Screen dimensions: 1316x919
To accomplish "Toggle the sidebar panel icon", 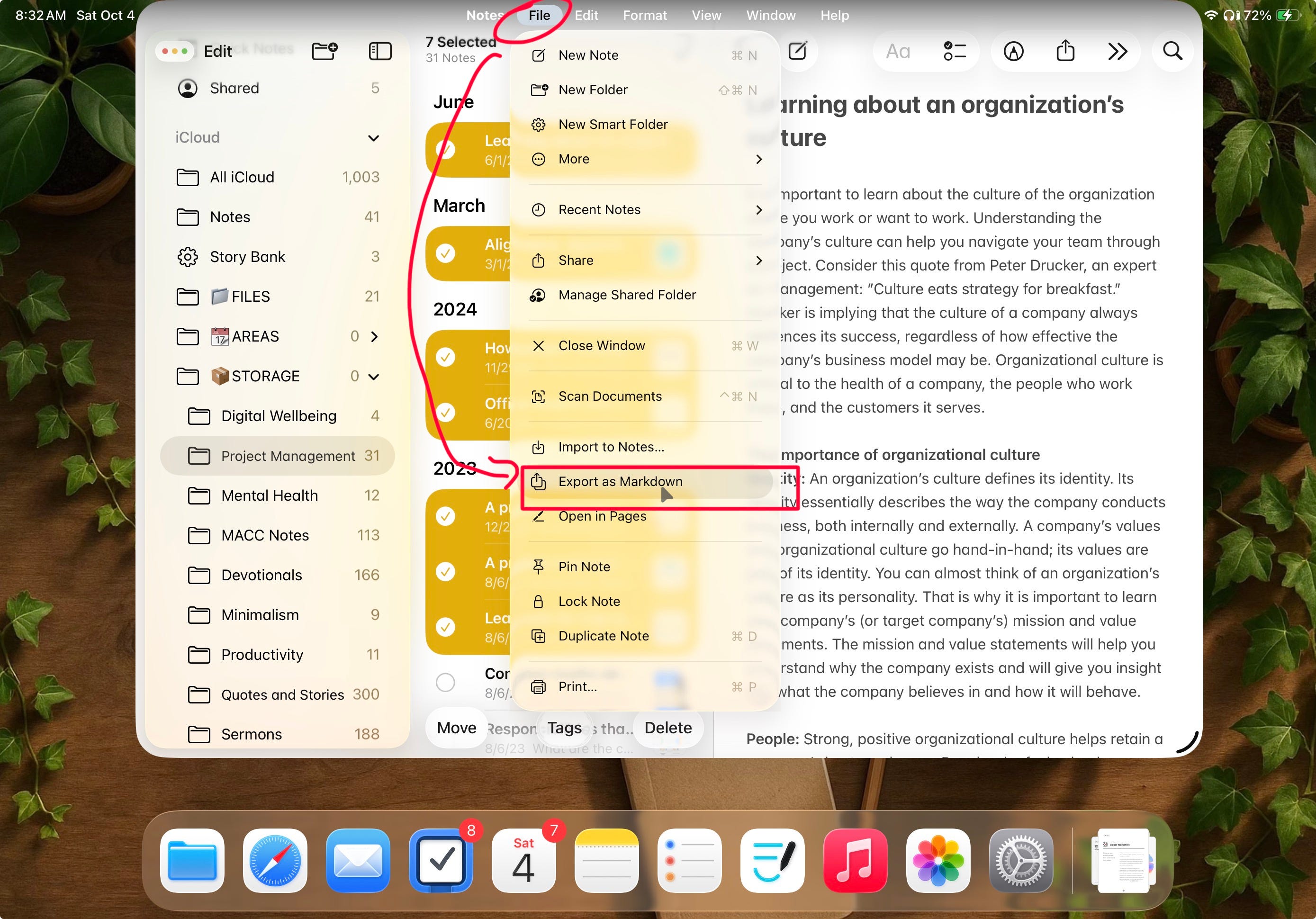I will tap(379, 51).
